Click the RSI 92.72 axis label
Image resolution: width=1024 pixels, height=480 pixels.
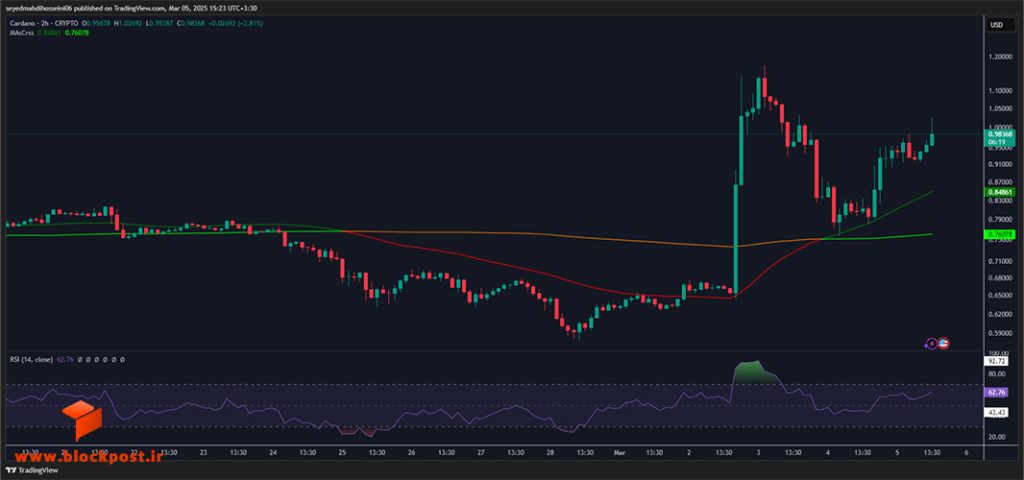(x=997, y=360)
